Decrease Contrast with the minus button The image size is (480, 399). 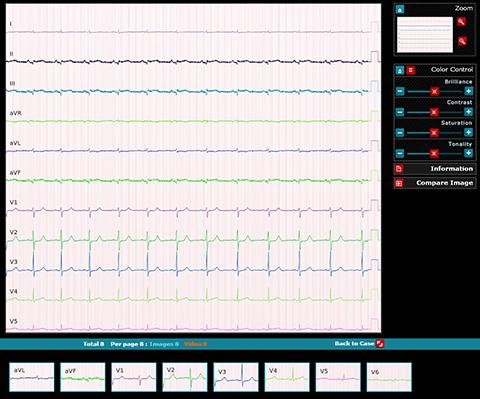click(x=400, y=112)
